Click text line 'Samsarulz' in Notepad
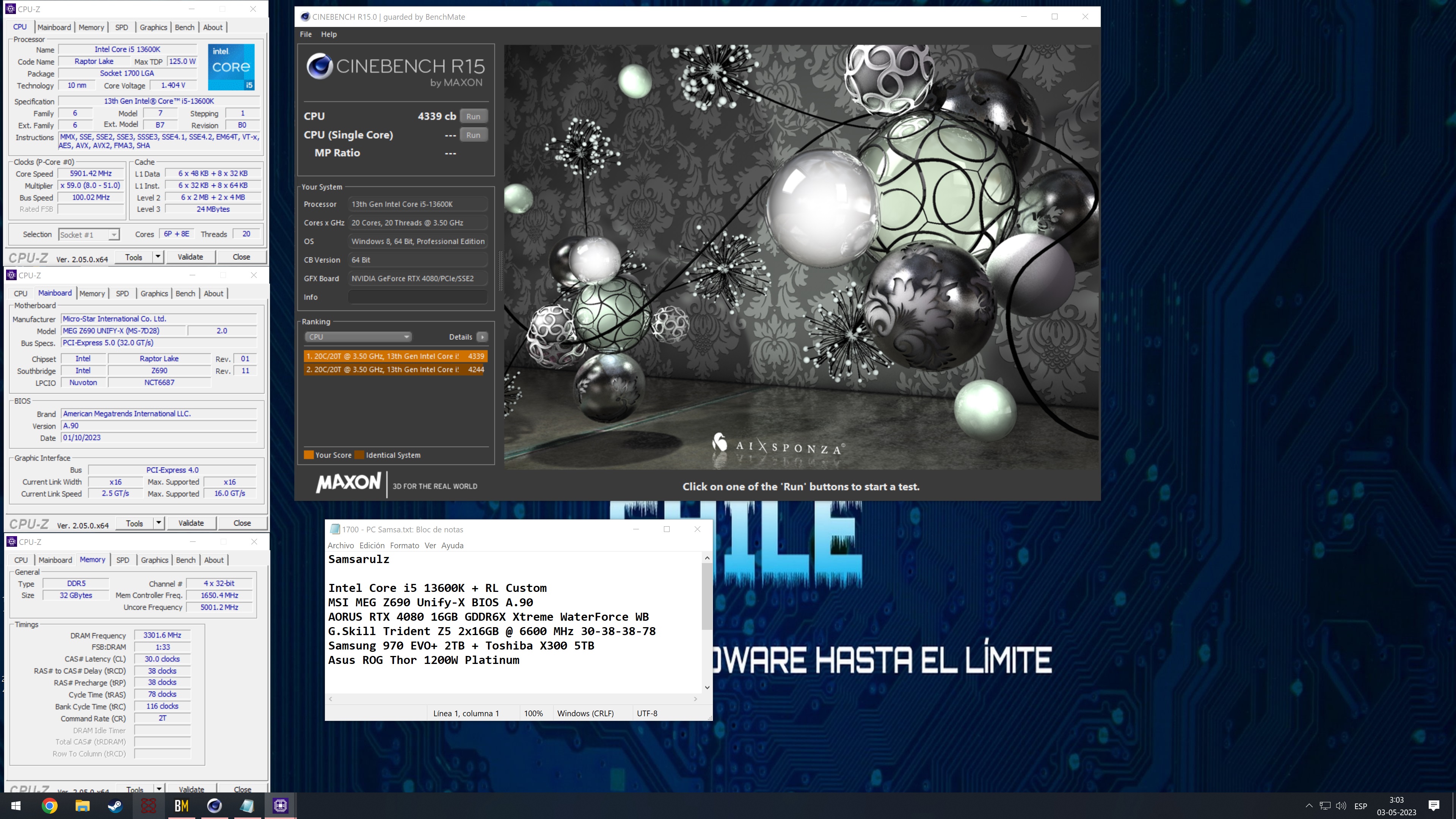Screen dimensions: 1456x819 point(359,560)
